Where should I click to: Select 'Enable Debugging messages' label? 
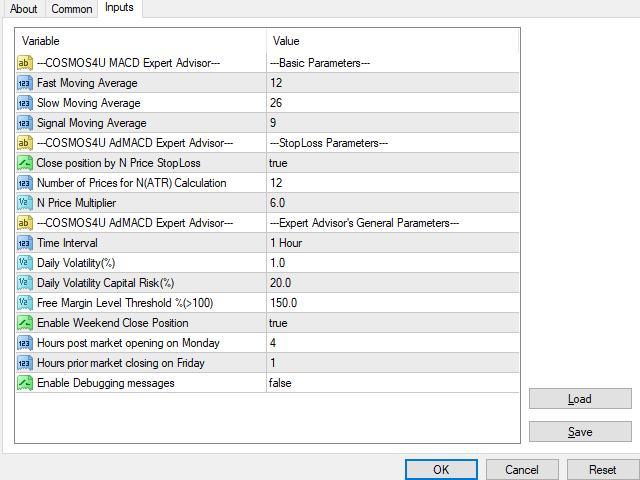[x=106, y=383]
